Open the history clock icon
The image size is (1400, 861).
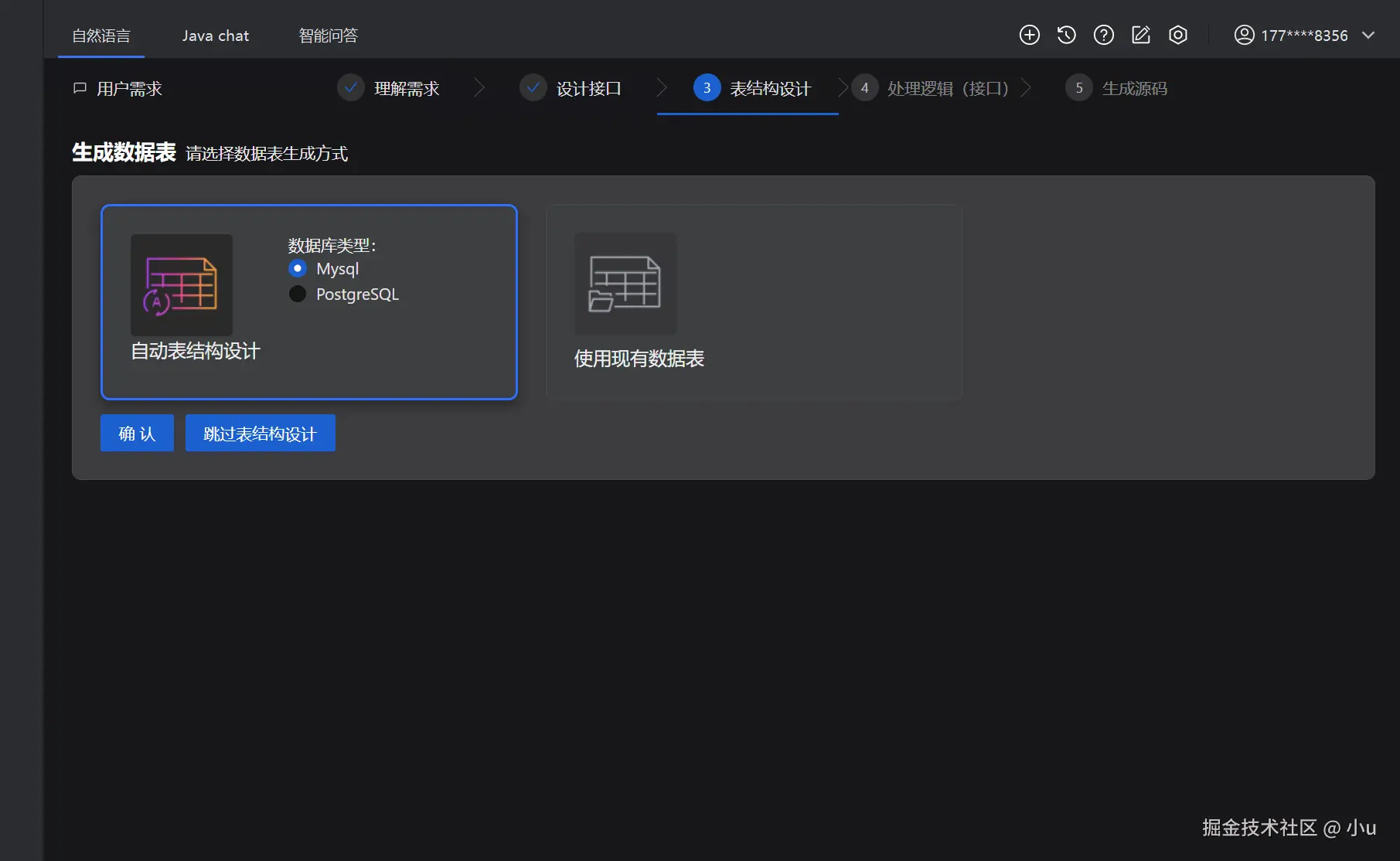1066,35
